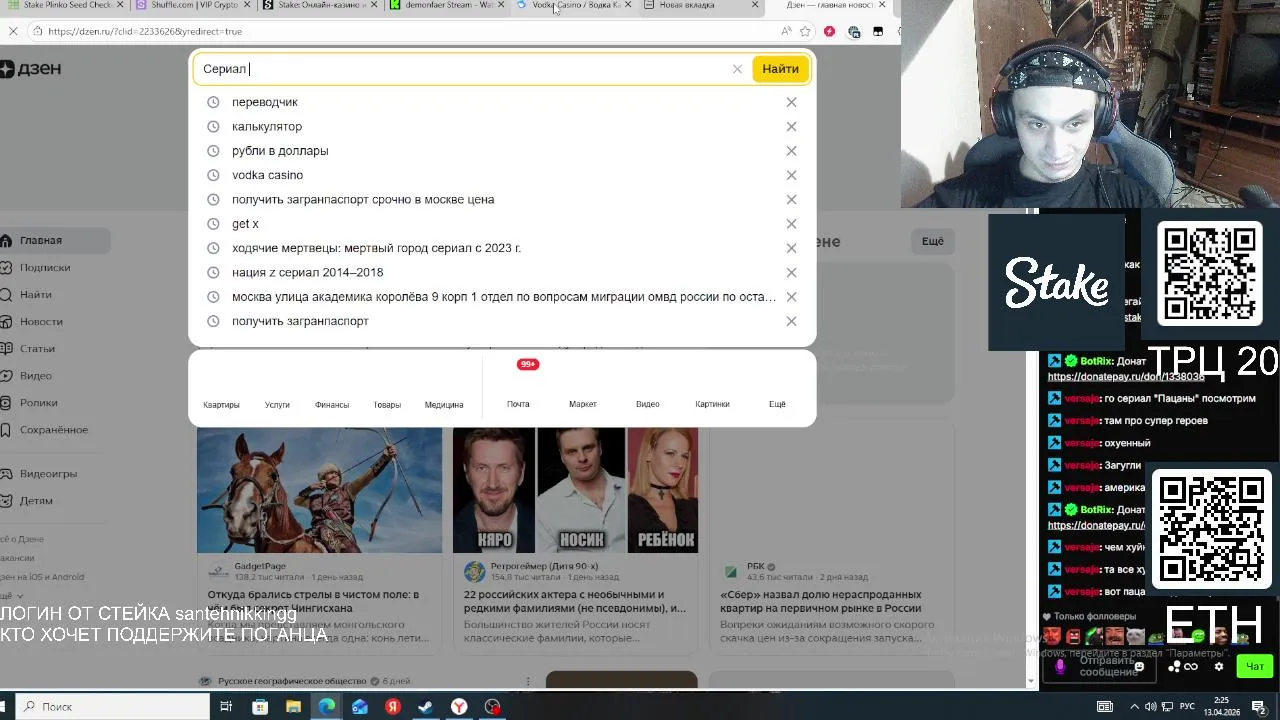Open Видеоигры in Dzen sidebar
Image resolution: width=1280 pixels, height=720 pixels.
coord(48,473)
